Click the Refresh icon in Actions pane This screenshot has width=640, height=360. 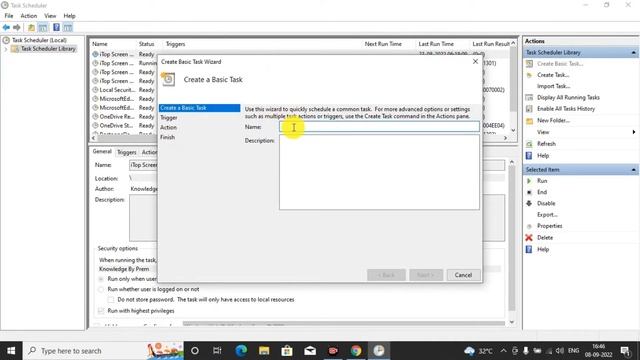[x=529, y=144]
